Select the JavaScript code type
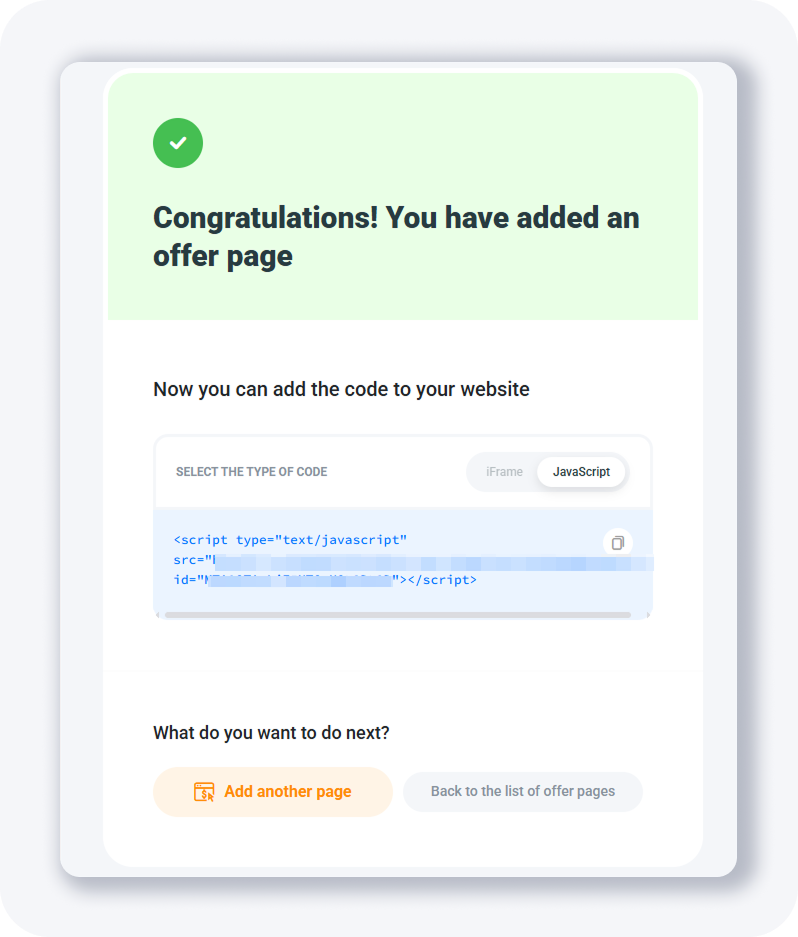The image size is (798, 937). pos(581,472)
